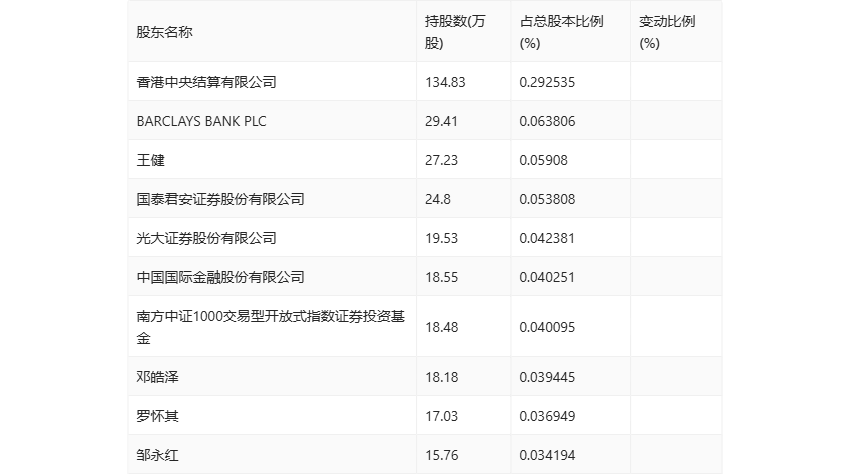The image size is (850, 474).
Task: Select shareholder 光大证券股份有限公司
Action: tap(207, 238)
